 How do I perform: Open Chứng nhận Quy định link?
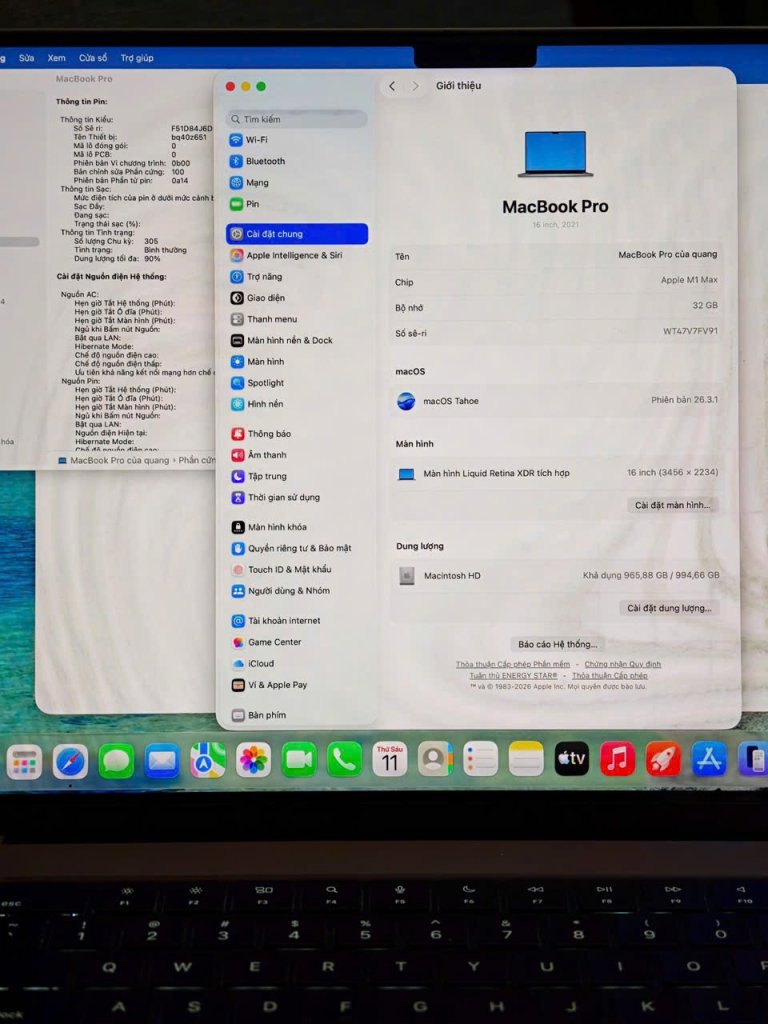[622, 664]
